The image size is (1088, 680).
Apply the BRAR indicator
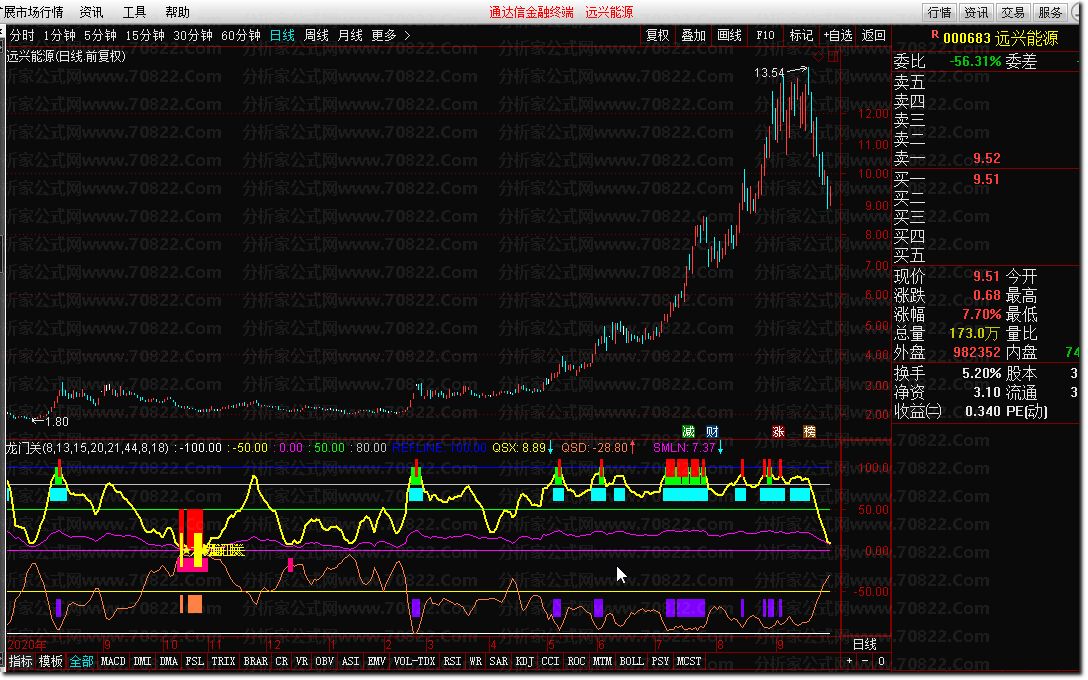click(x=255, y=661)
